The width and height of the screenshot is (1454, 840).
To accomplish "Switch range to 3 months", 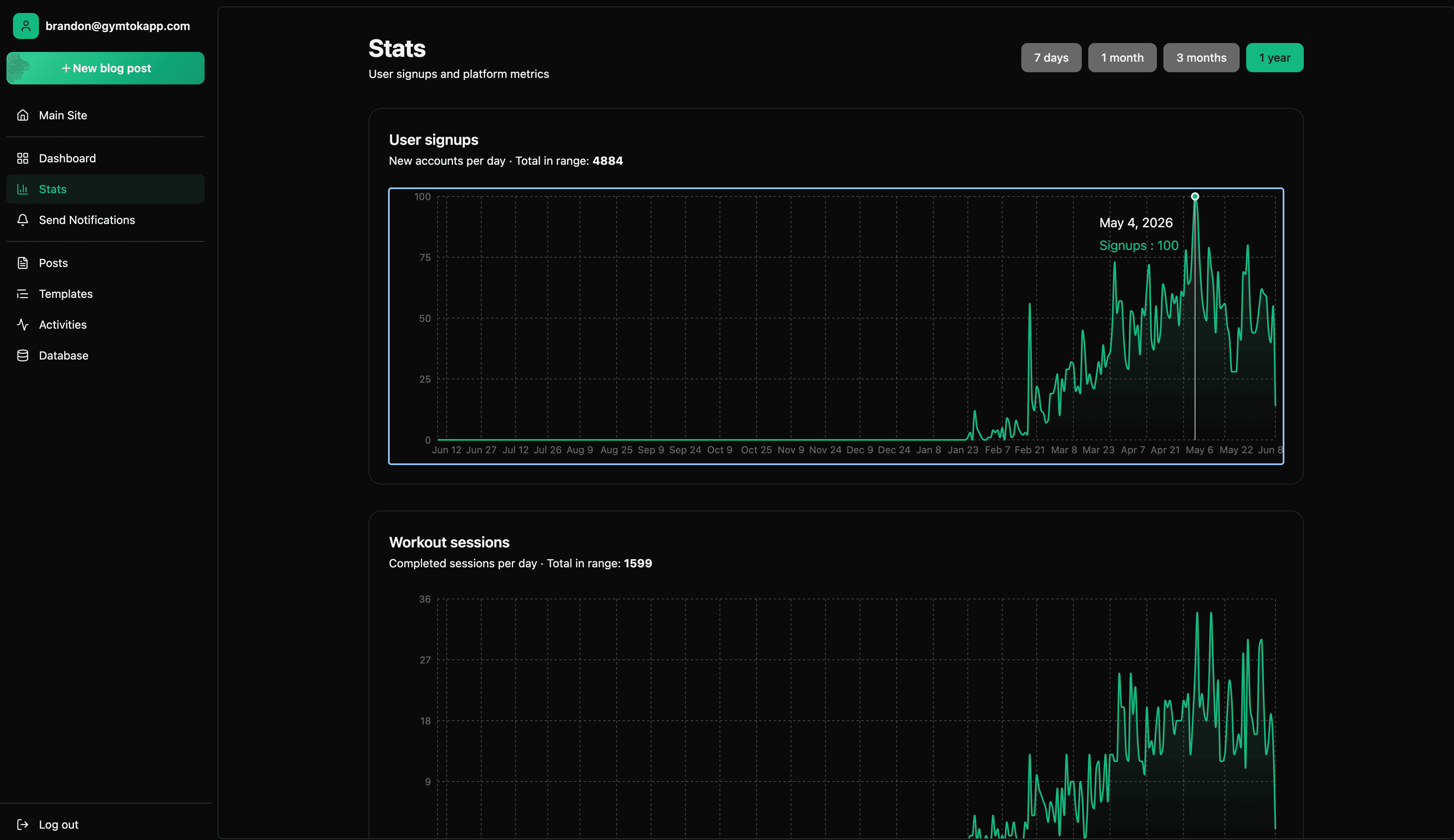I will [1201, 58].
